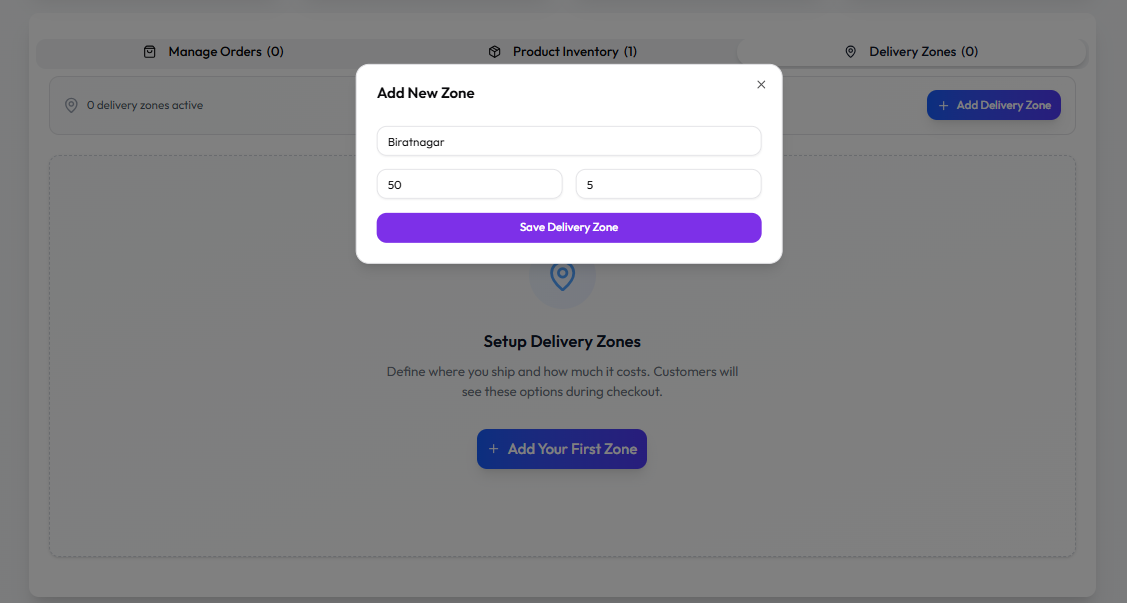Click the large location pin in empty state

pos(562,276)
